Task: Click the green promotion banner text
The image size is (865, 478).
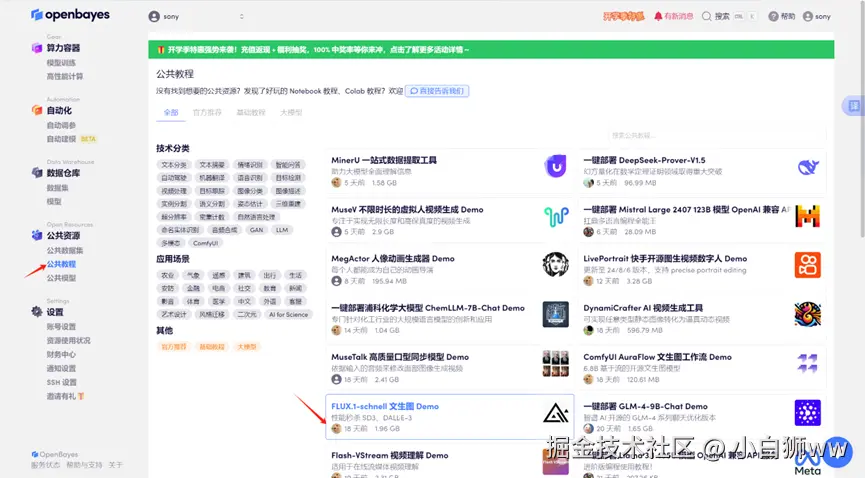Action: 318,50
